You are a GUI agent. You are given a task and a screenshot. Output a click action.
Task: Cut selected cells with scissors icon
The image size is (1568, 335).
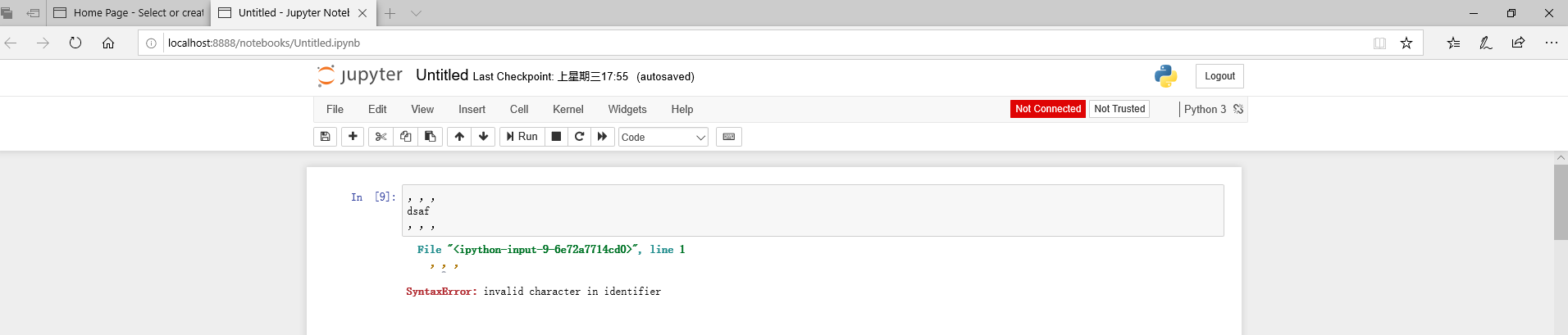[381, 137]
